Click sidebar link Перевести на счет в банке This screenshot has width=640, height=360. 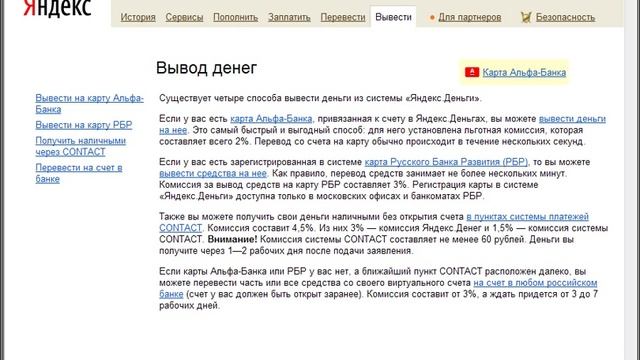(x=79, y=173)
